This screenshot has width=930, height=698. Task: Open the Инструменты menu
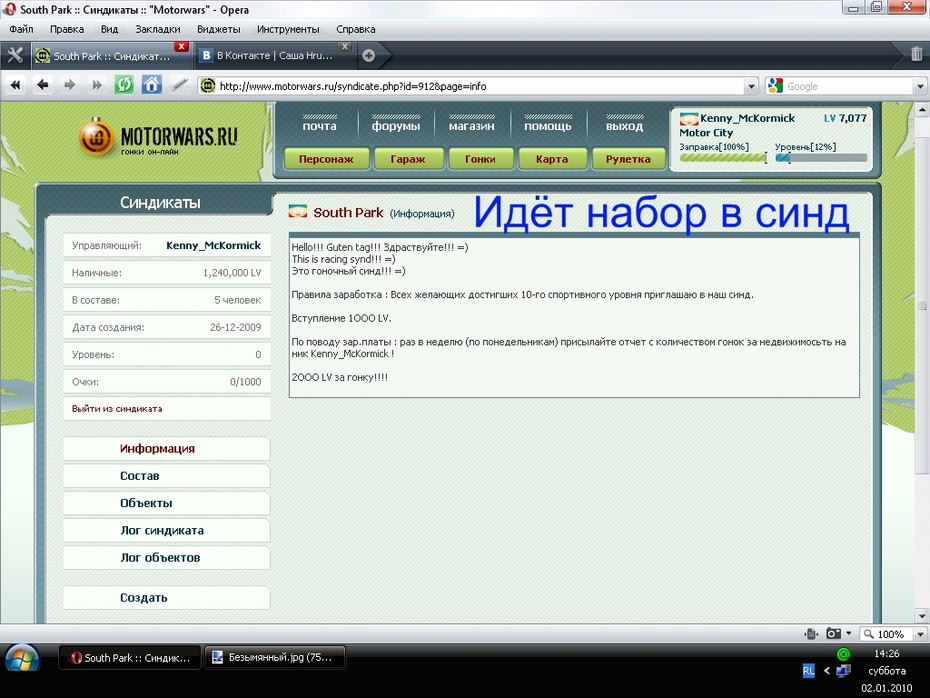tap(288, 29)
